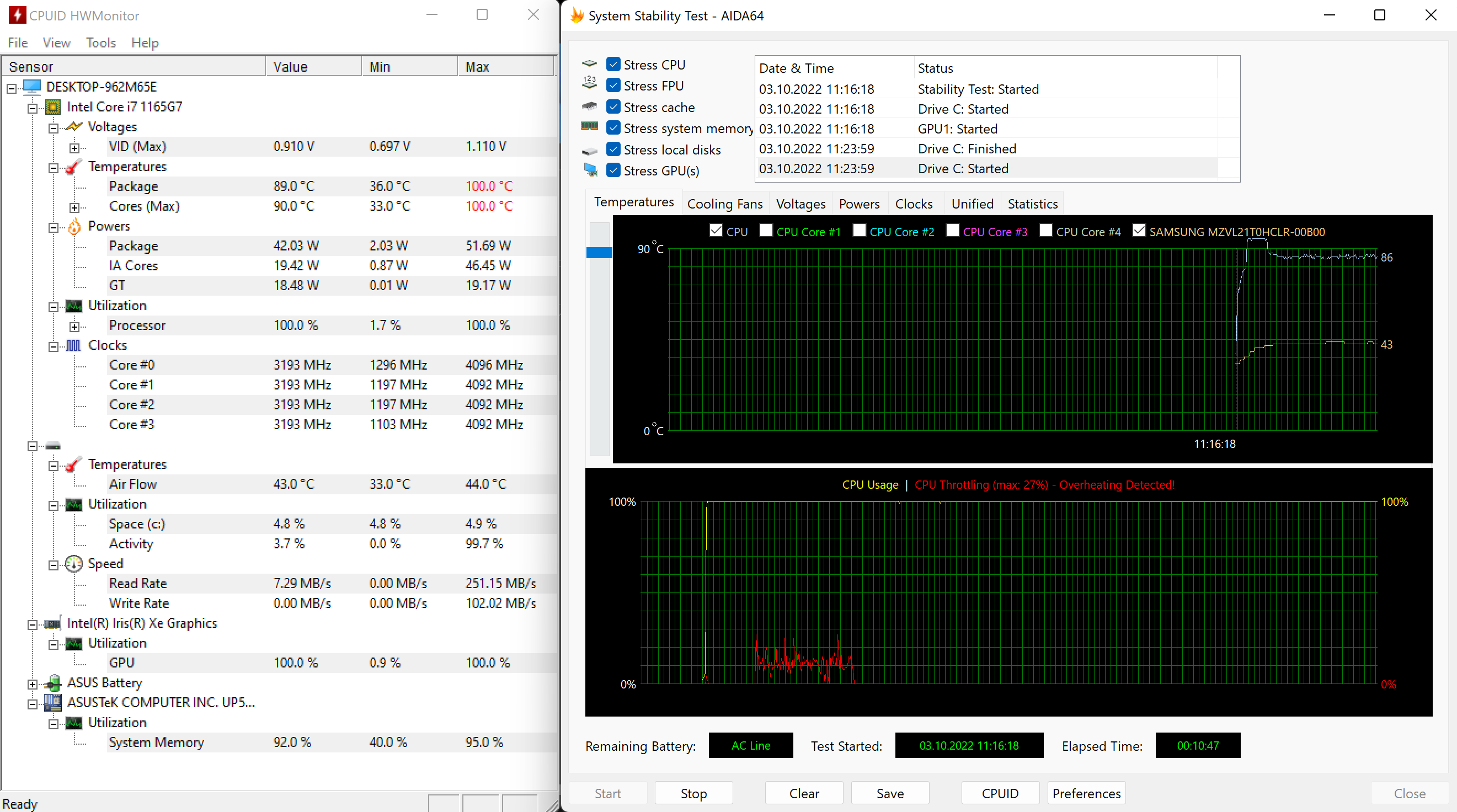Screen dimensions: 1457x812
Task: Click the Intel Iris Xe Graphics card icon
Action: (x=52, y=624)
